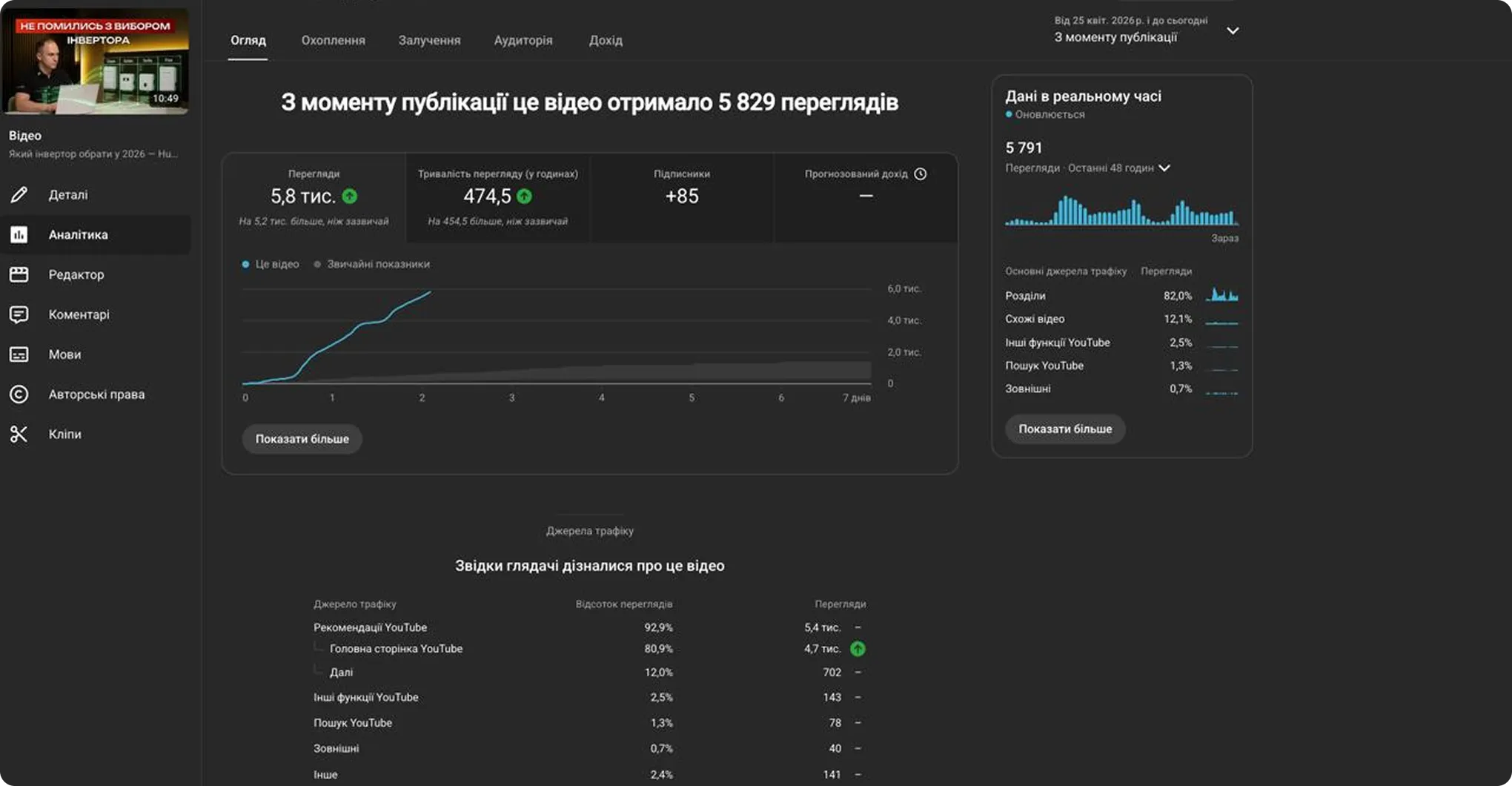Screen dimensions: 1512x786
Task: Click Зовнішні in the realtime panel
Action: pyautogui.click(x=1028, y=389)
